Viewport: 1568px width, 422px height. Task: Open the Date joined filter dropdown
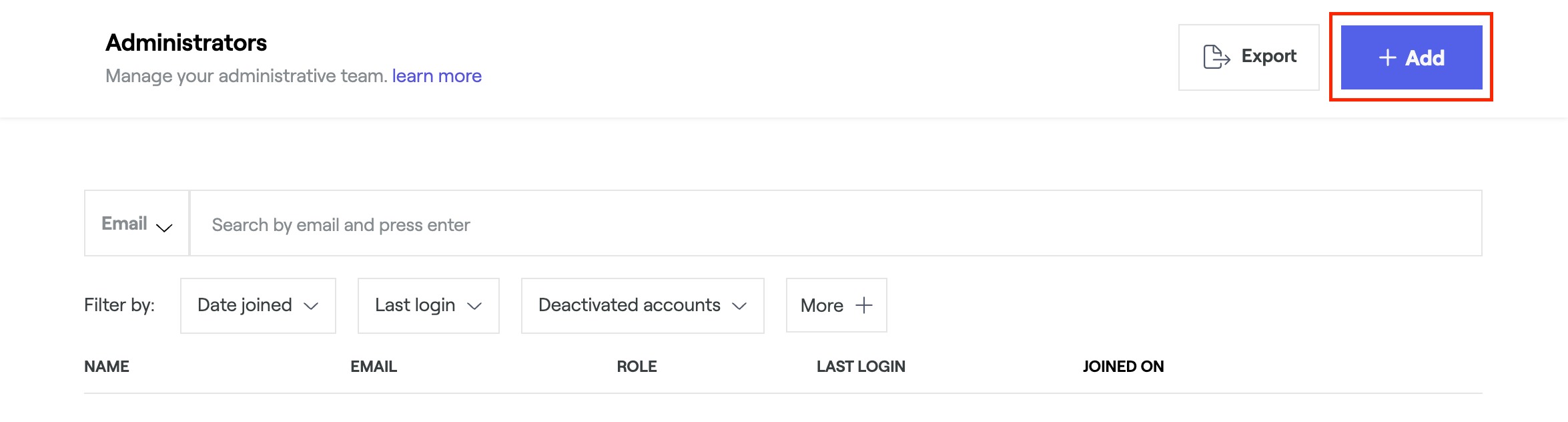click(x=258, y=305)
